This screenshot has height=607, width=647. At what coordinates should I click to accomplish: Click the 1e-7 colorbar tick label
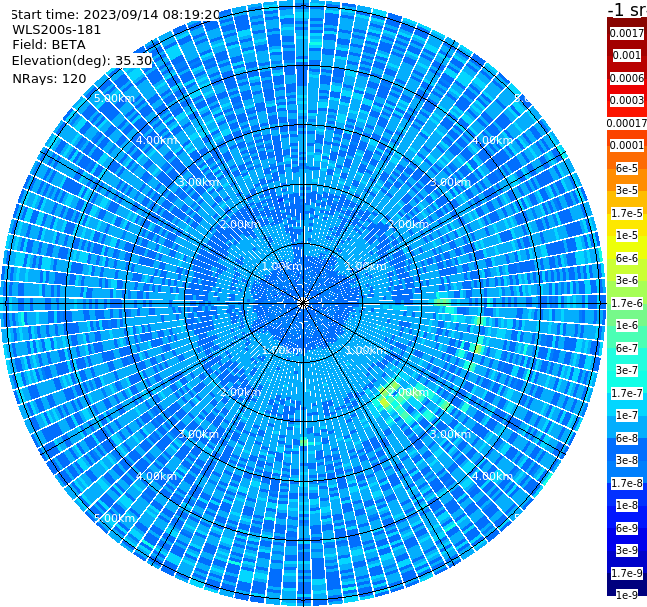tap(627, 415)
